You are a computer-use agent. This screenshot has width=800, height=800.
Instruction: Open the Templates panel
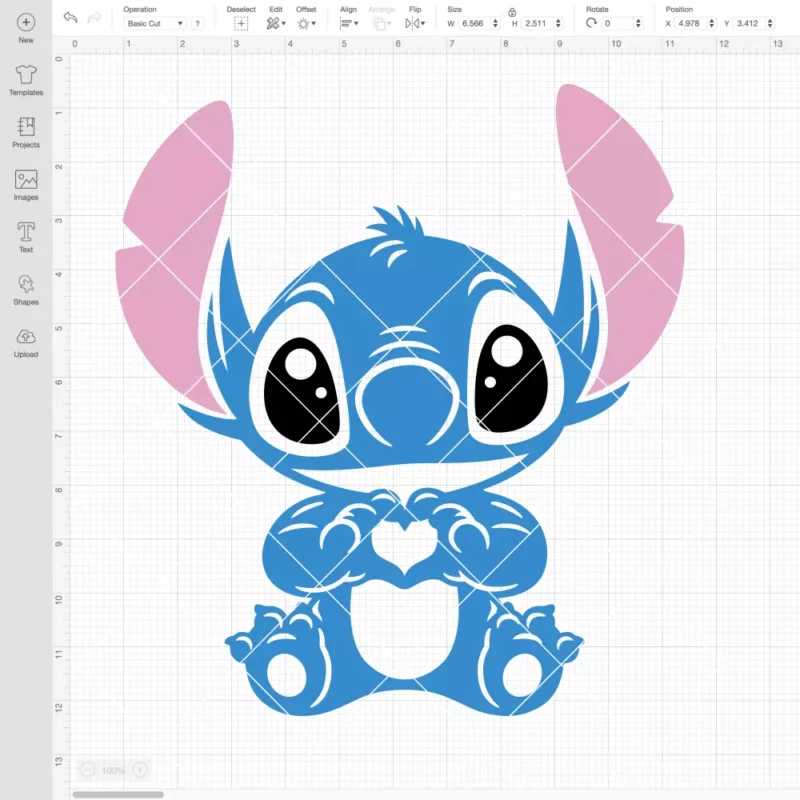pos(26,81)
